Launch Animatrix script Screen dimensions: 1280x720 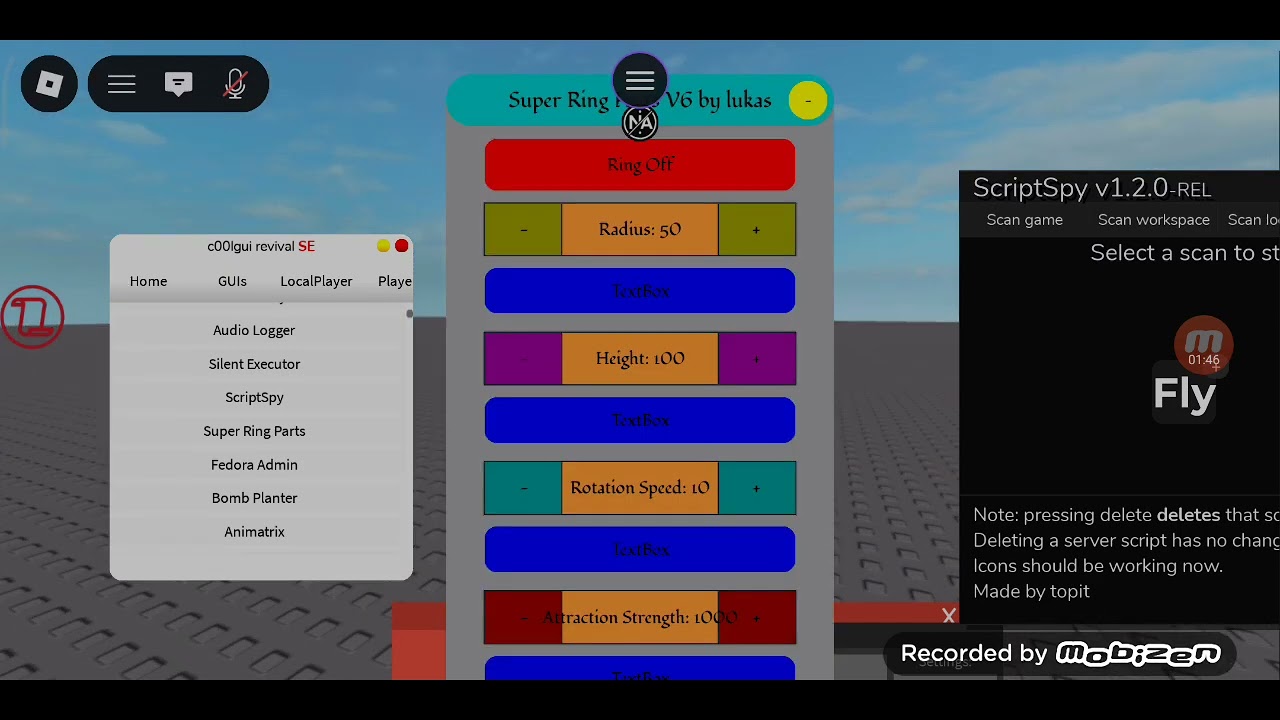254,532
